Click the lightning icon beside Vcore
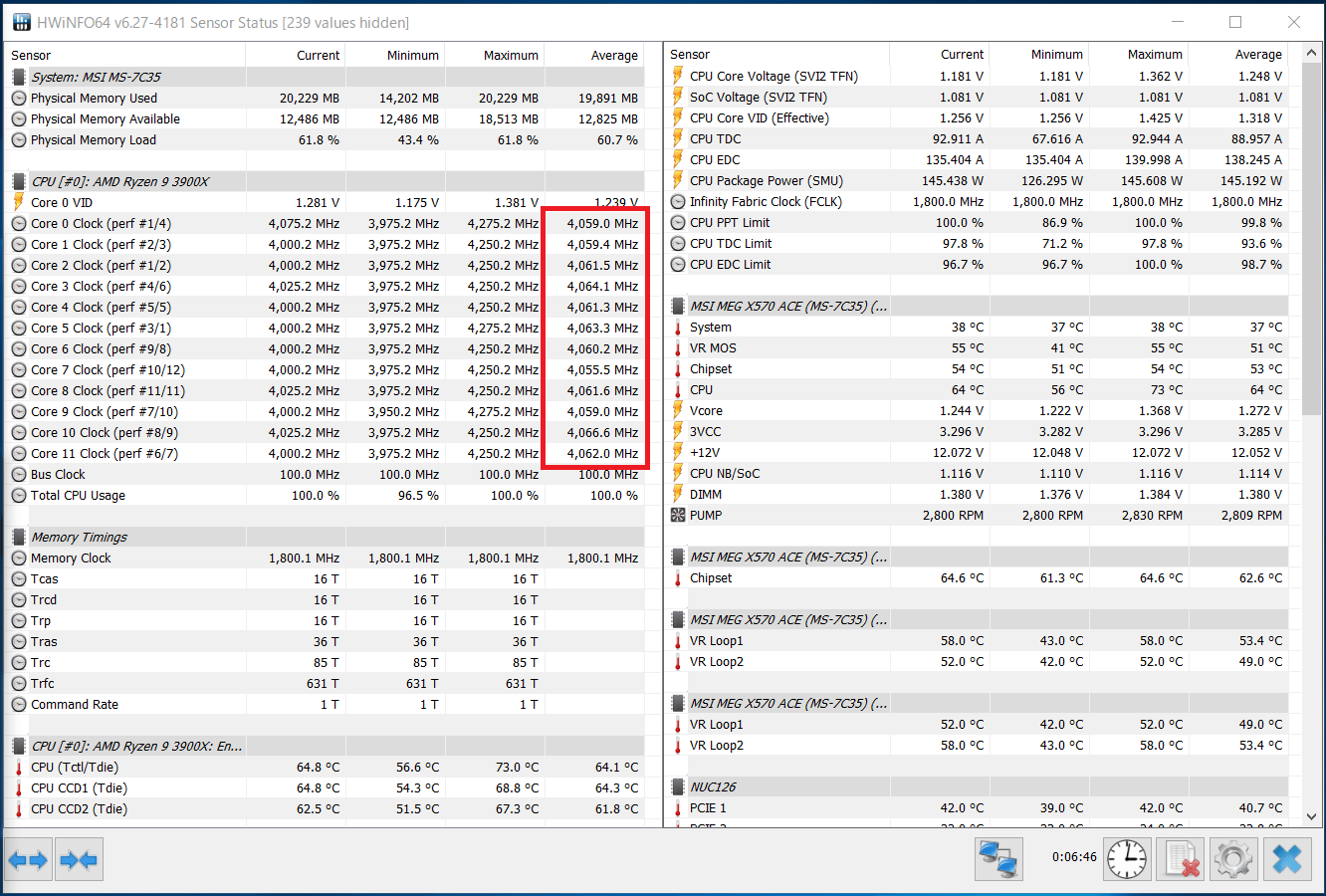This screenshot has height=896, width=1326. (678, 410)
